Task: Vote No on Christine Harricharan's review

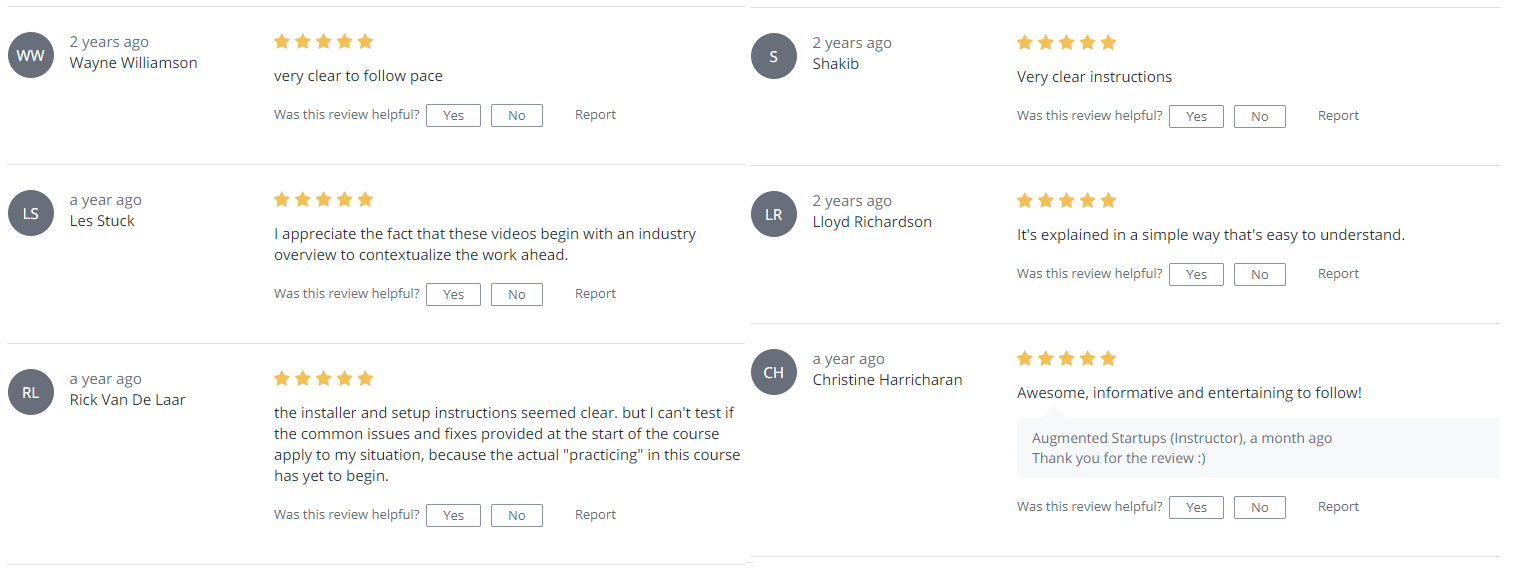Action: pyautogui.click(x=1260, y=507)
